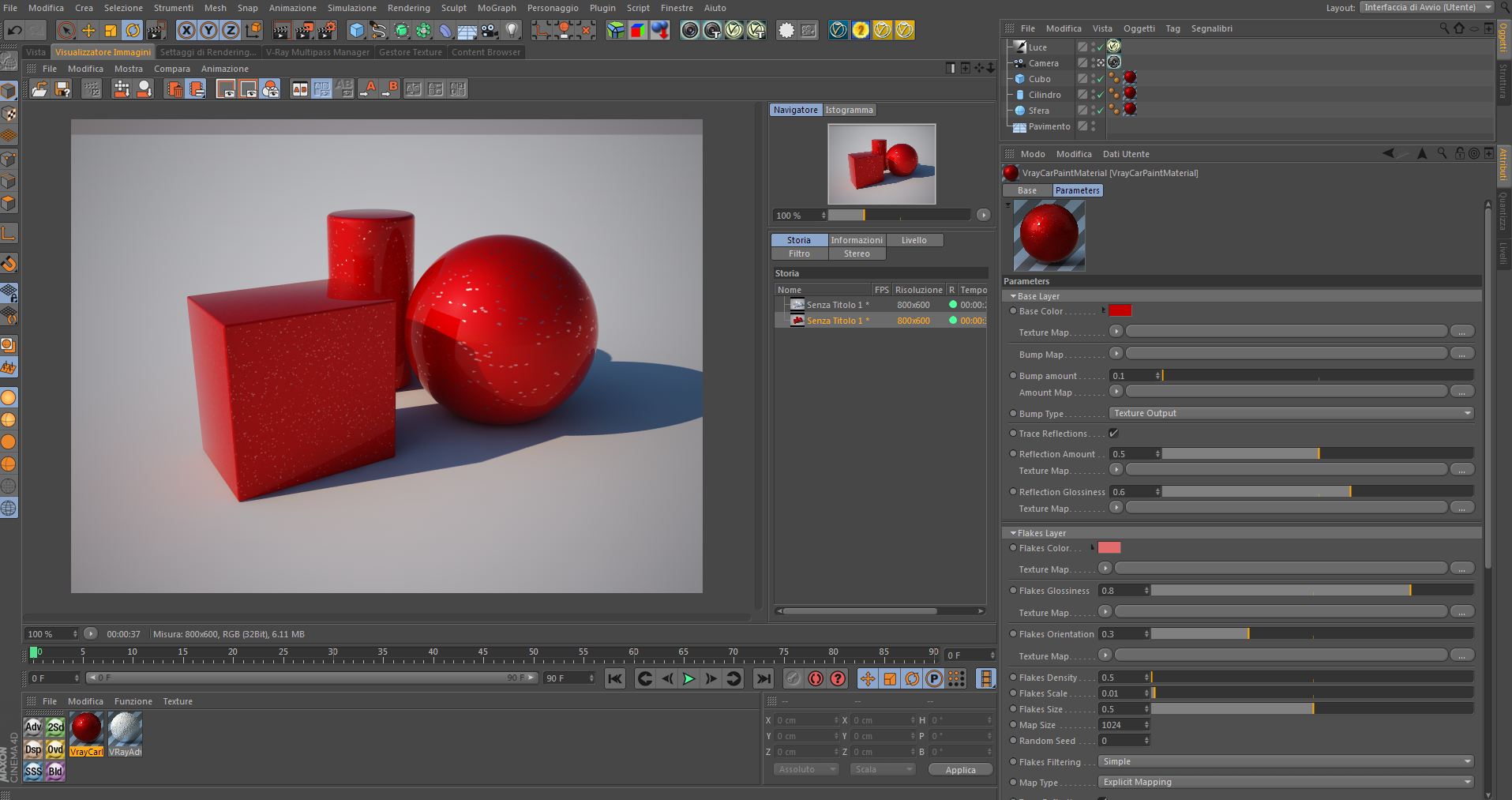Click the light bulb Light object icon

tap(512, 31)
